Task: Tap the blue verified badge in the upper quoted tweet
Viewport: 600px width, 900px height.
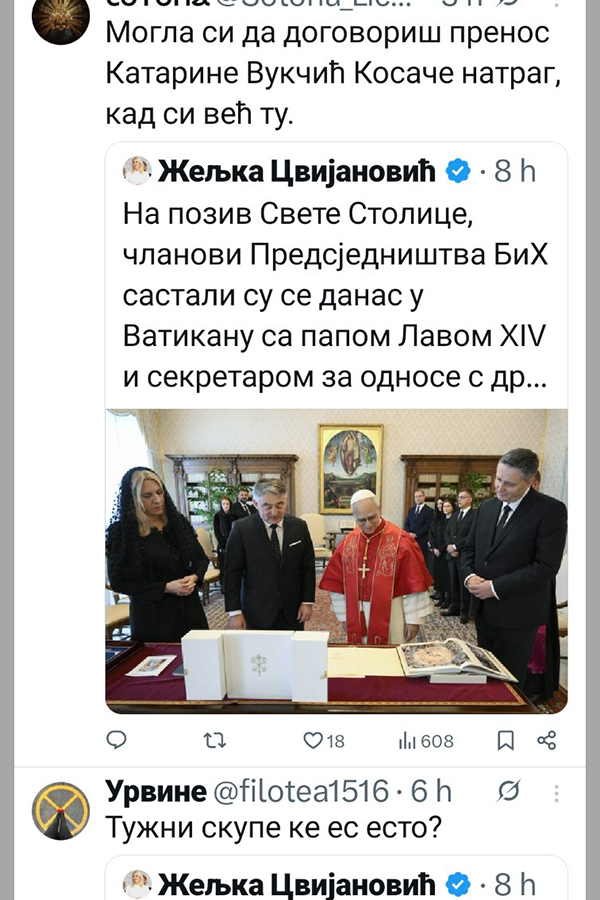Action: 458,171
